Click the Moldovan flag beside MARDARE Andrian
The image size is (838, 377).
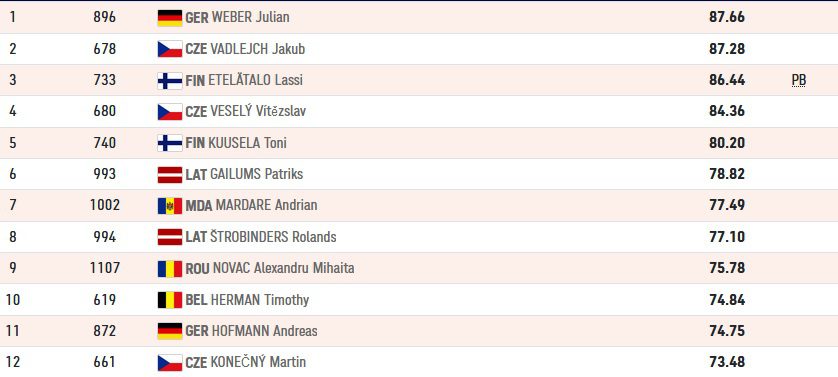pos(170,205)
